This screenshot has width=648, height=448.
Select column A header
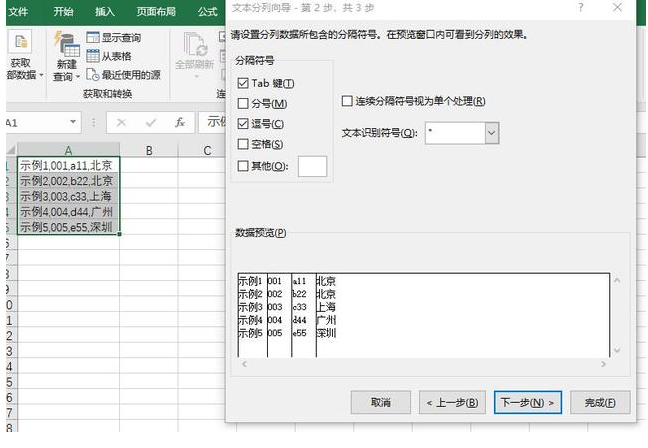pyautogui.click(x=68, y=150)
